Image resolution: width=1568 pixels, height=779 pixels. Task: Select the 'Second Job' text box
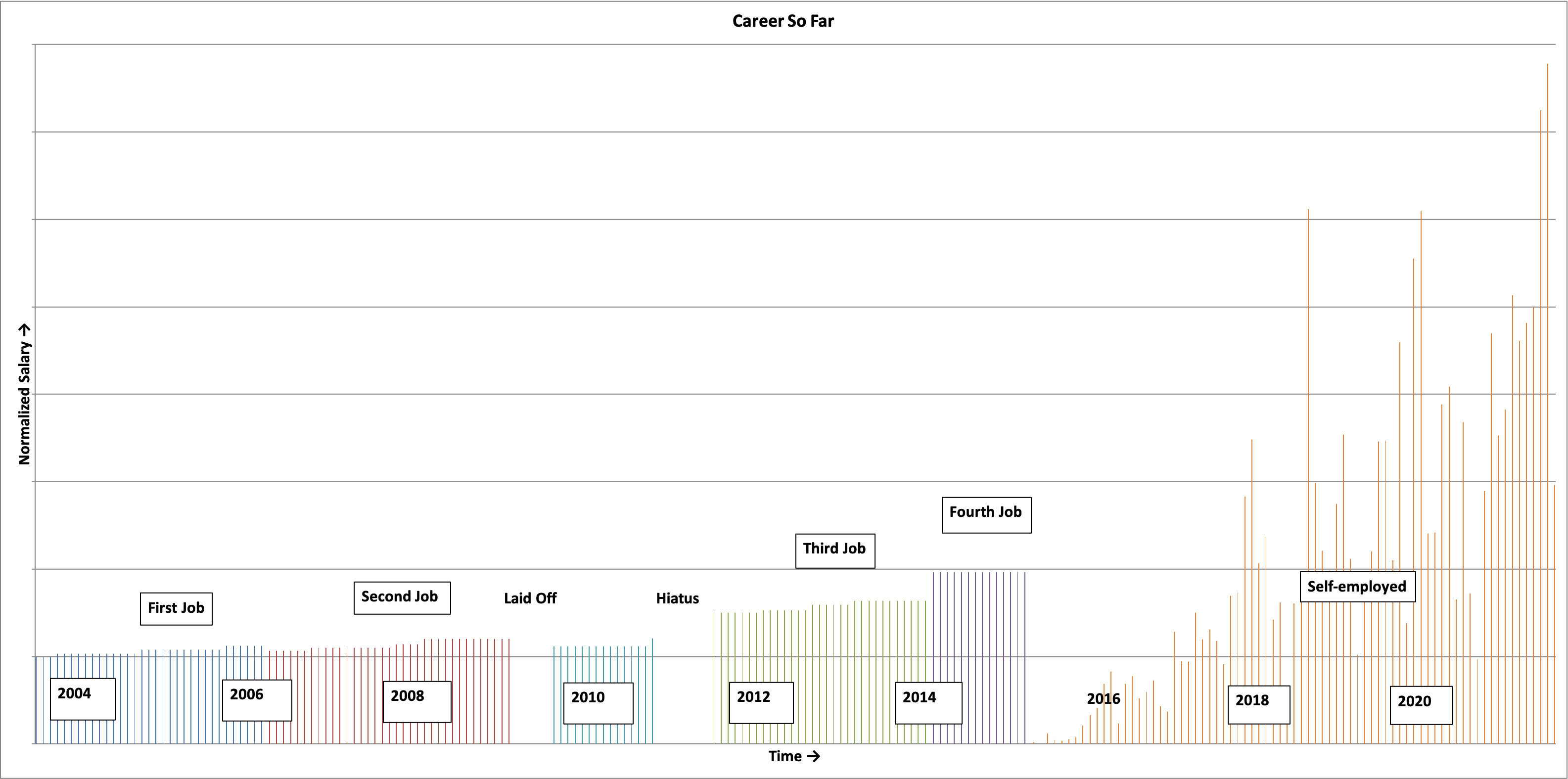click(x=402, y=597)
